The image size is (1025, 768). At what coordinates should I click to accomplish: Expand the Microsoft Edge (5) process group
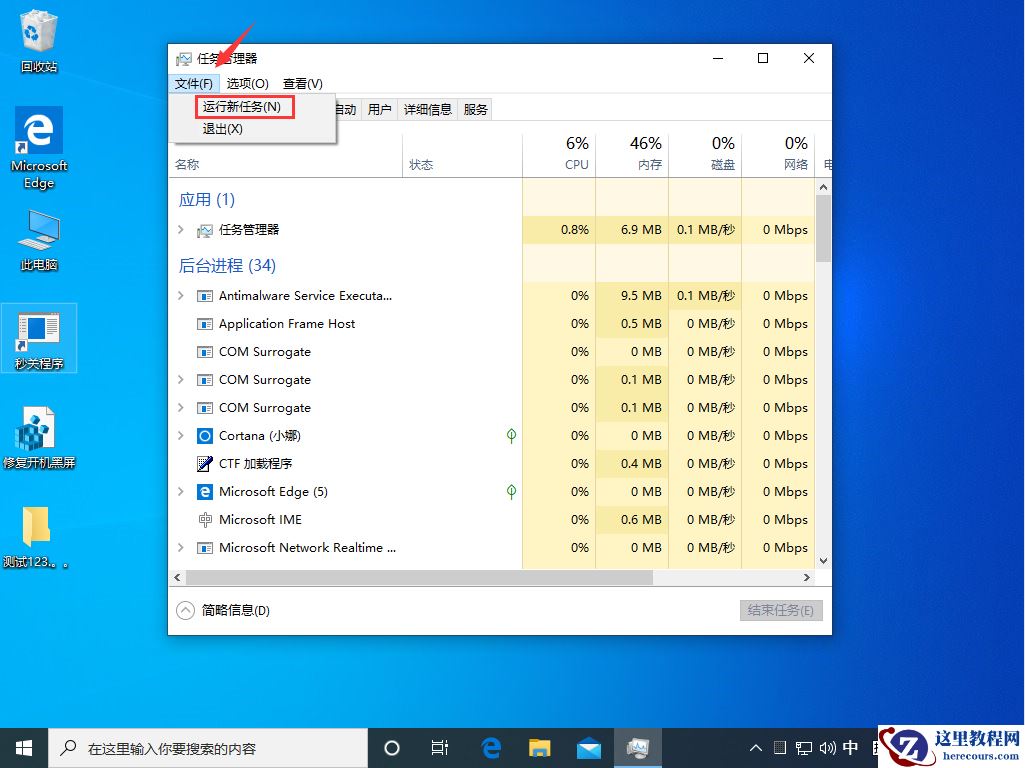(x=181, y=491)
